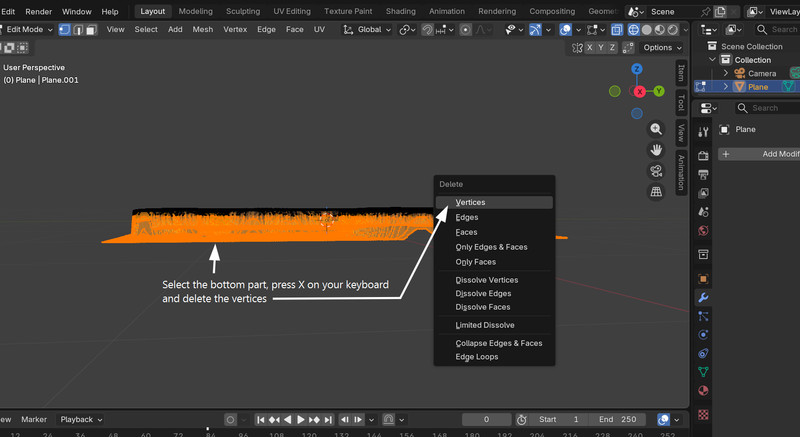The image size is (800, 437).
Task: Open the Render properties tab icon
Action: 703,156
